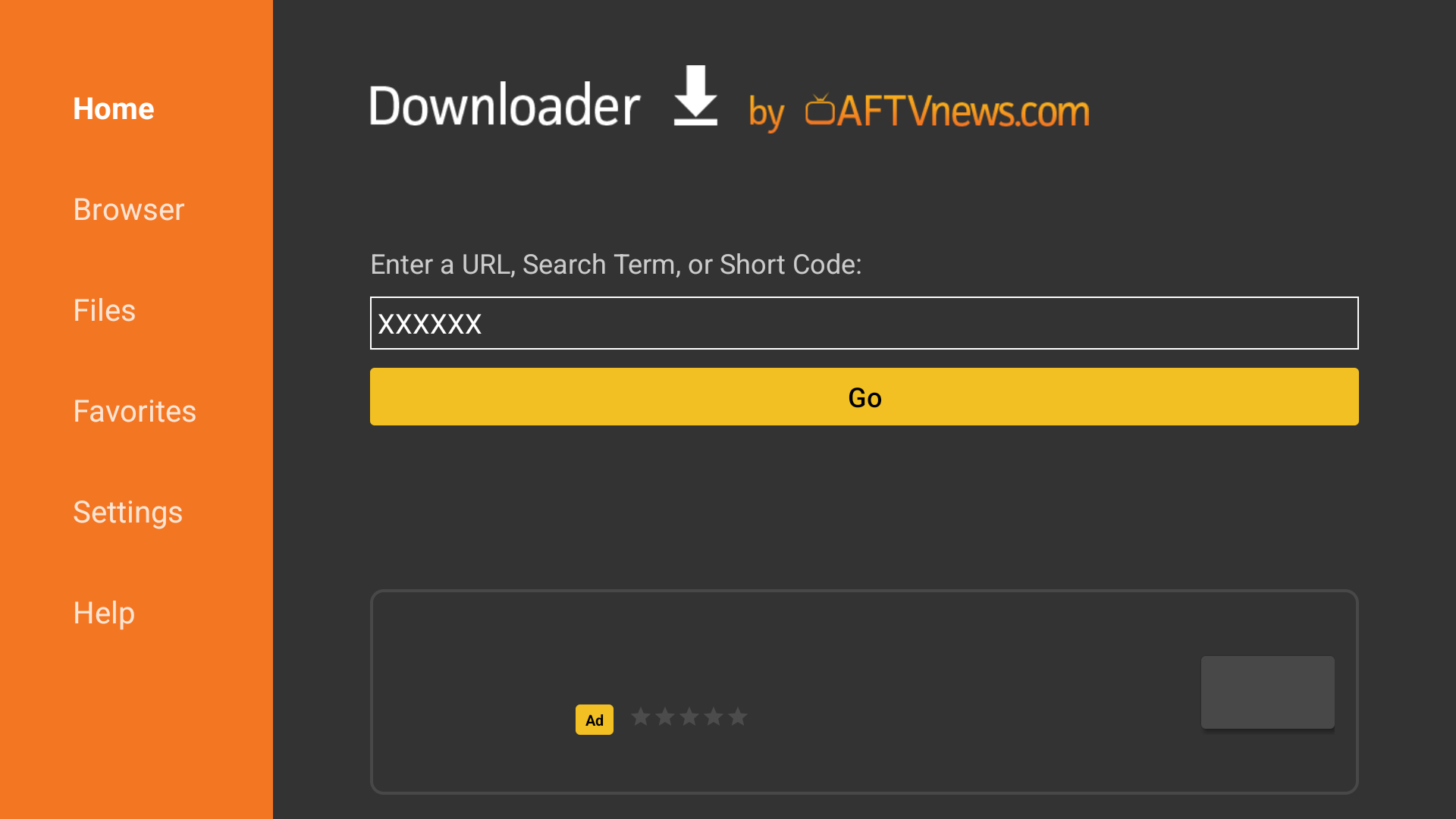Go to the Files section
The height and width of the screenshot is (819, 1456).
pyautogui.click(x=104, y=311)
